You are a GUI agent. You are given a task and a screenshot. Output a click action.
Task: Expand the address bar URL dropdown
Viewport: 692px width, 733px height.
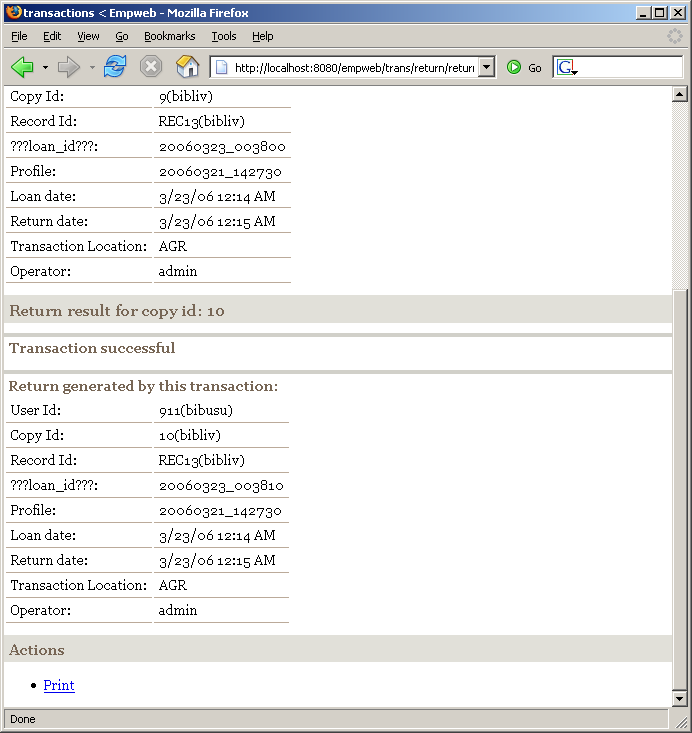pyautogui.click(x=487, y=67)
